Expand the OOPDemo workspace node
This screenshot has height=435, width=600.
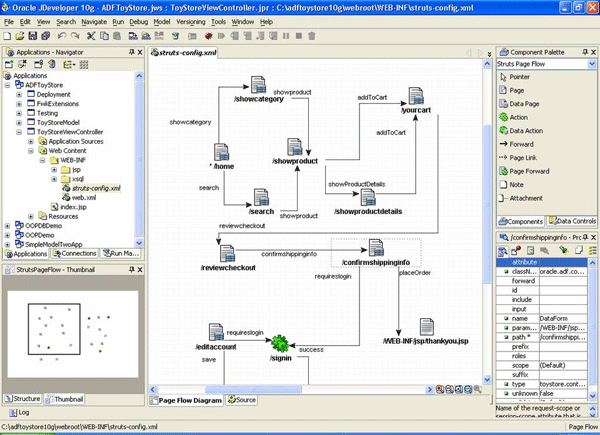click(7, 235)
